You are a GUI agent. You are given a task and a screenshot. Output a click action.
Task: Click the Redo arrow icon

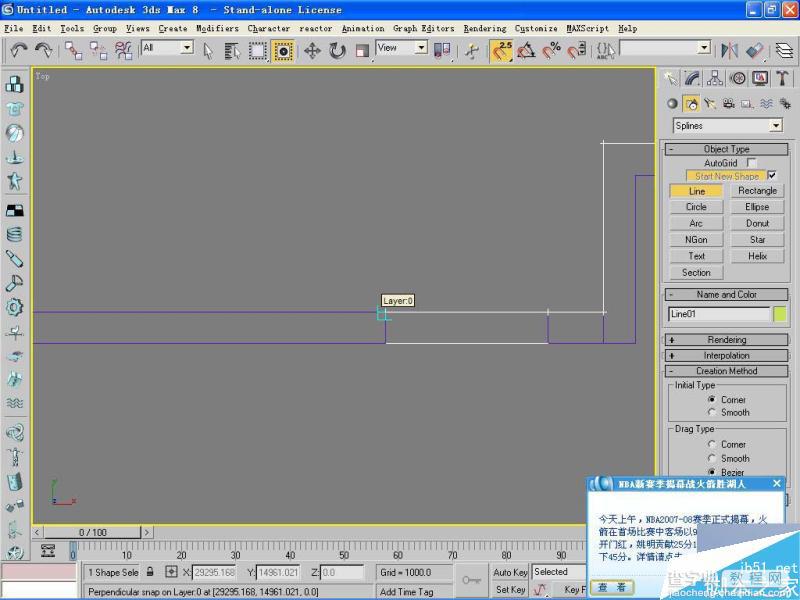tap(43, 50)
